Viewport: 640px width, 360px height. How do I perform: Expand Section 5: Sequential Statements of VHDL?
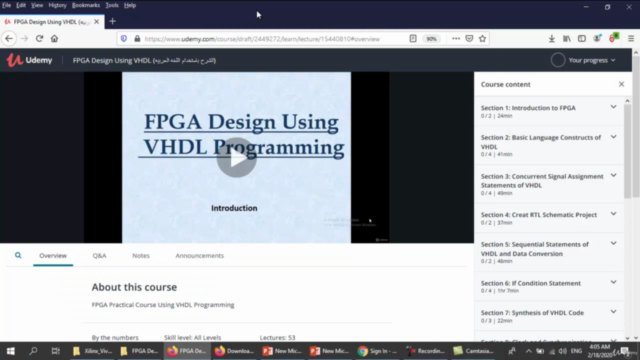[549, 252]
